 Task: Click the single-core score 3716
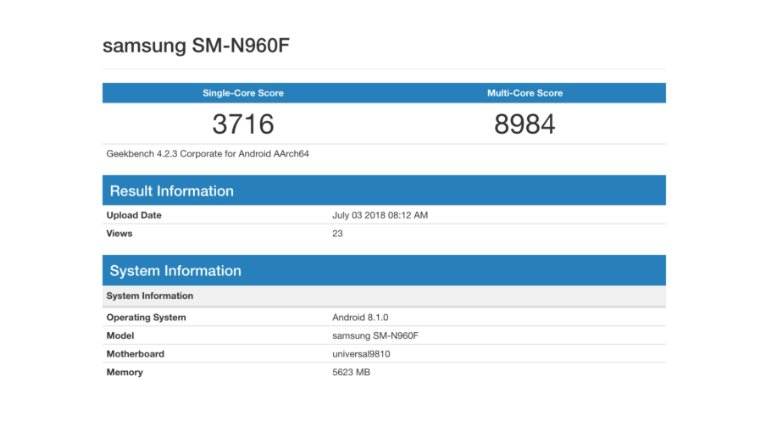point(243,124)
